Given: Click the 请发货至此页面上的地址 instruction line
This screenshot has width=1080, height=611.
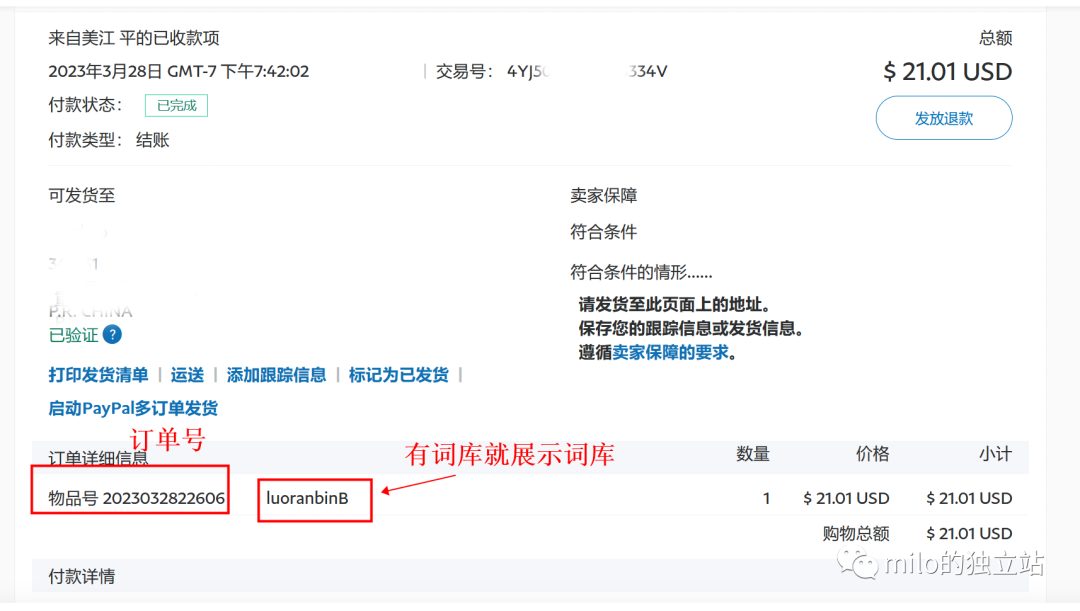Looking at the screenshot, I should click(x=674, y=304).
